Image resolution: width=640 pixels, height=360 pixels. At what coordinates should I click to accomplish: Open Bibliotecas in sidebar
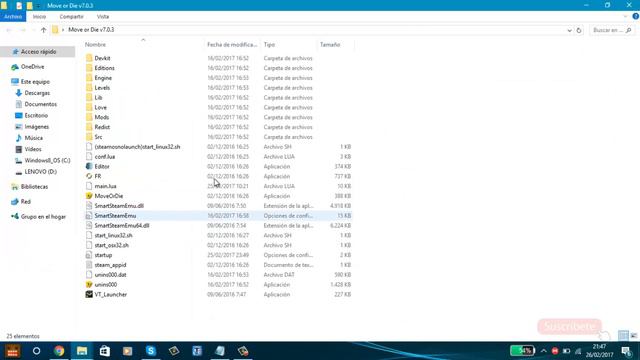coord(34,187)
